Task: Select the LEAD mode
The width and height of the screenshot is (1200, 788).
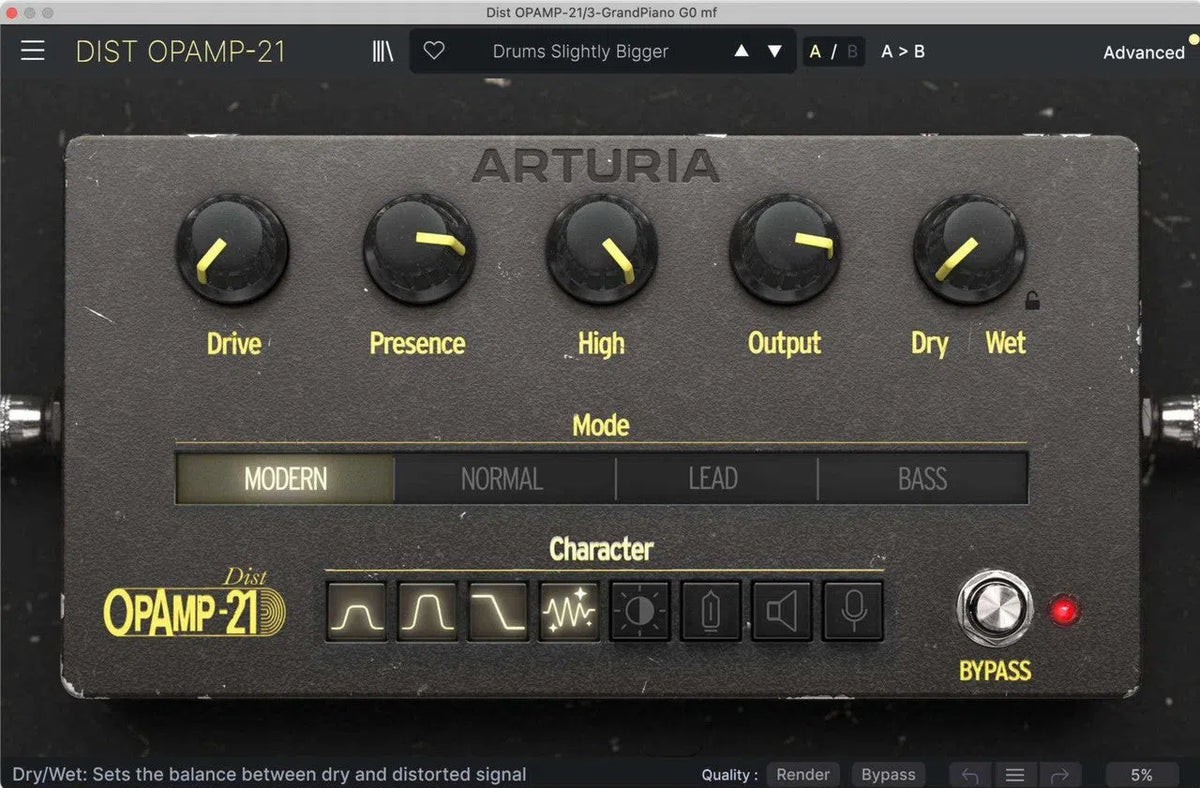Action: tap(712, 479)
